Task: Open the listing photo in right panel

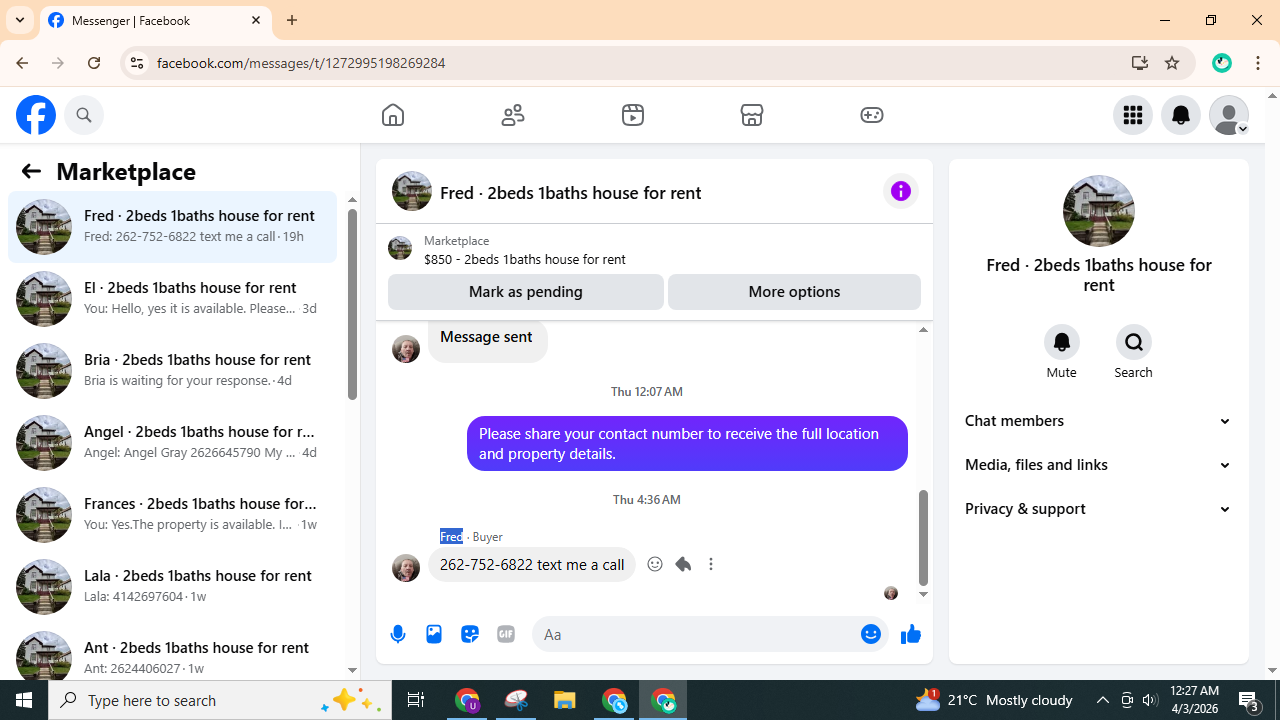Action: 1099,211
